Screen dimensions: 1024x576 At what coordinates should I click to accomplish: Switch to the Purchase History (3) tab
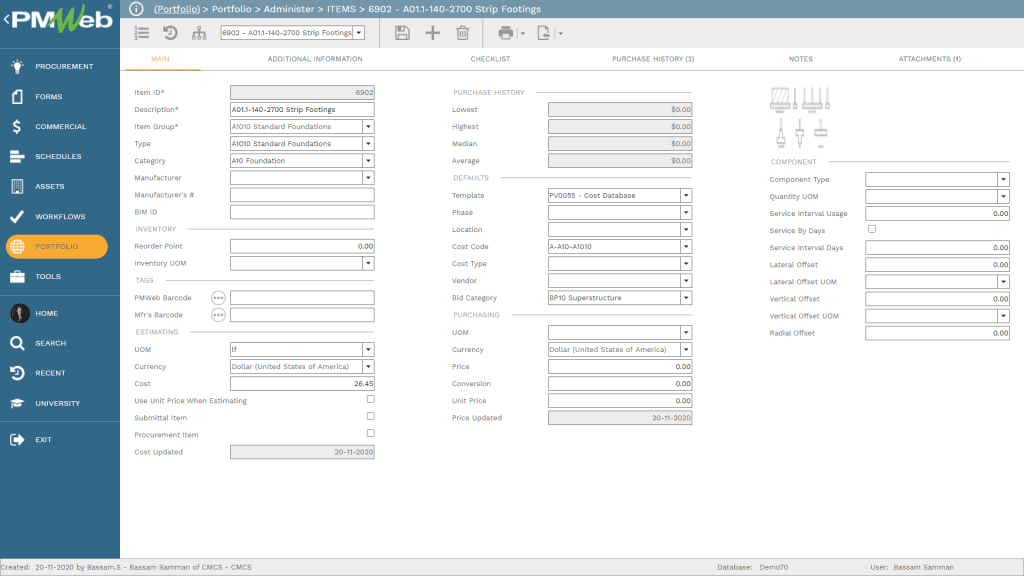click(x=653, y=59)
